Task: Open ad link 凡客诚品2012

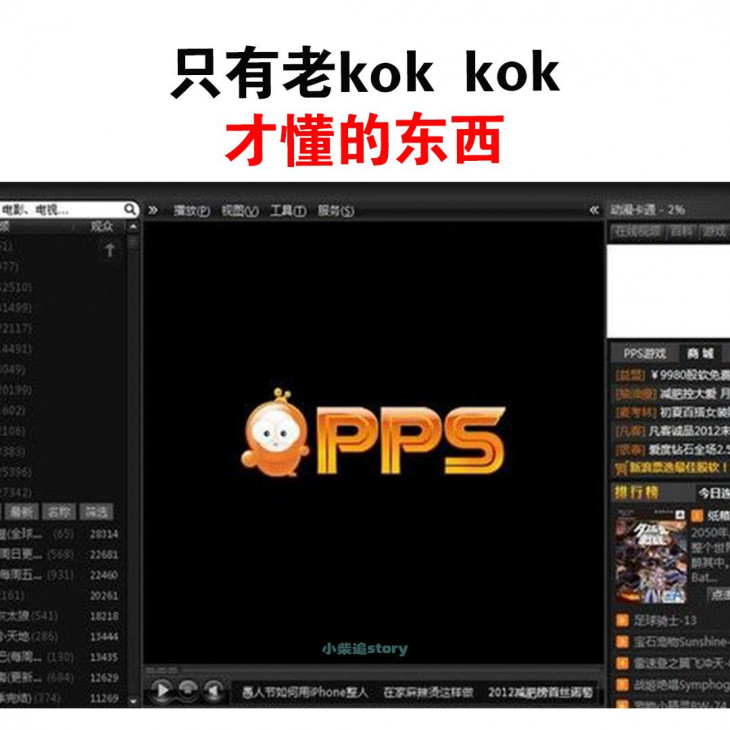Action: [689, 431]
